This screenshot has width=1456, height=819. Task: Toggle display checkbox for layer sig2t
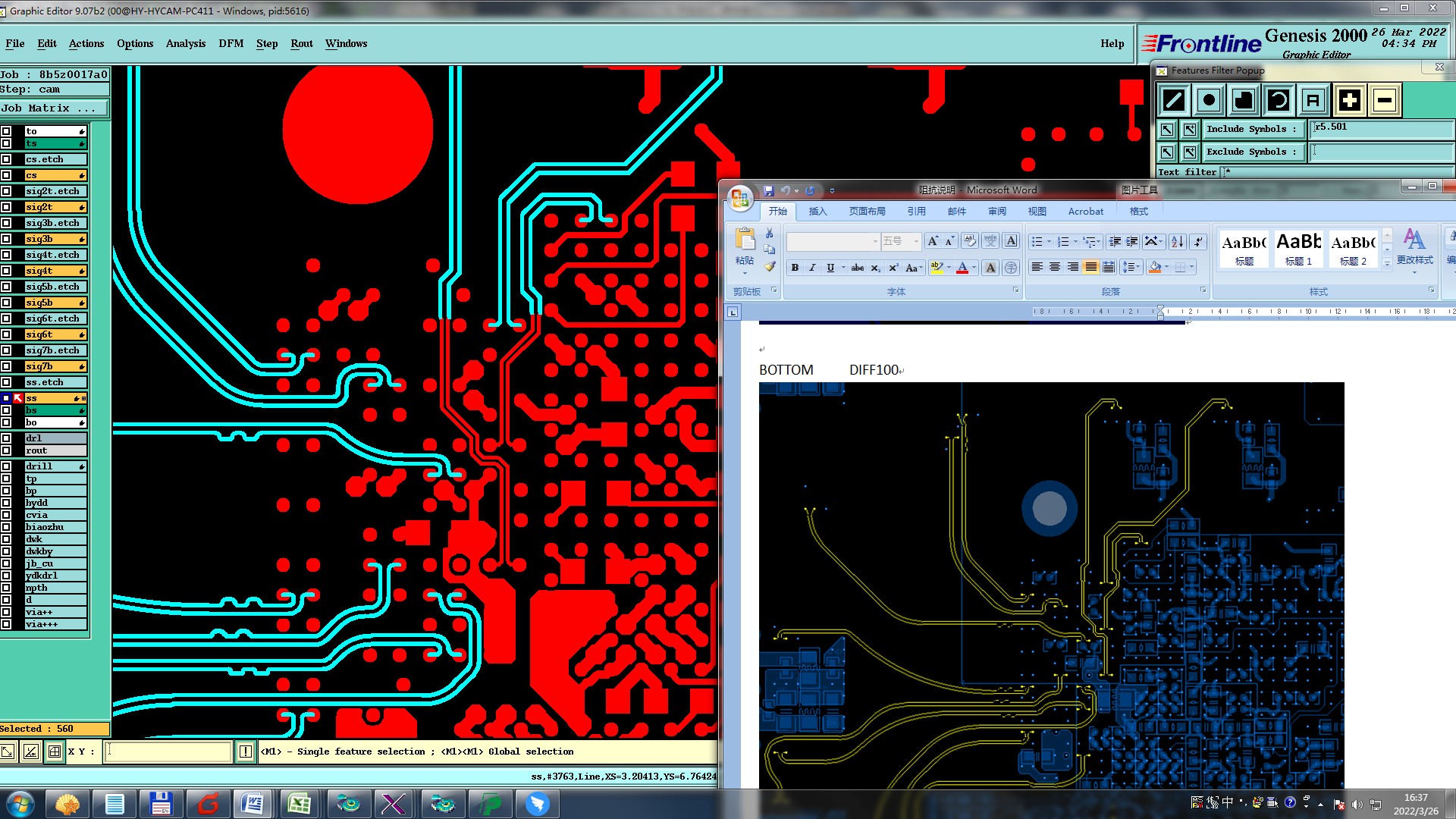coord(6,207)
